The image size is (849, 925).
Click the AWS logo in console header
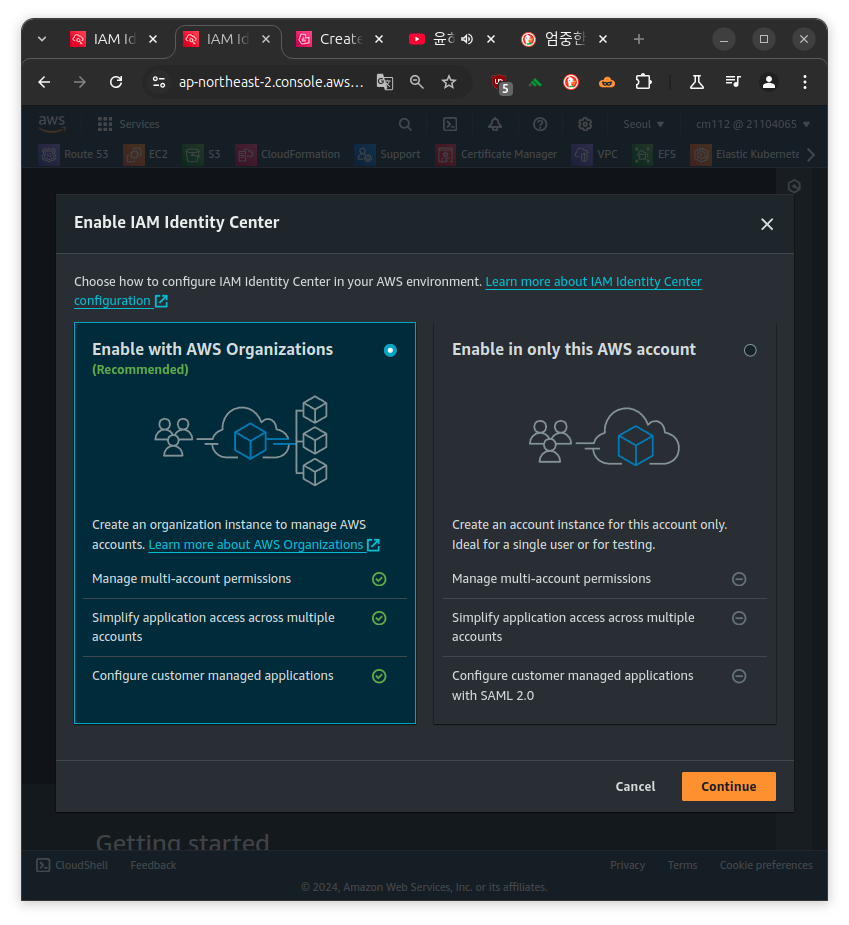pyautogui.click(x=51, y=123)
